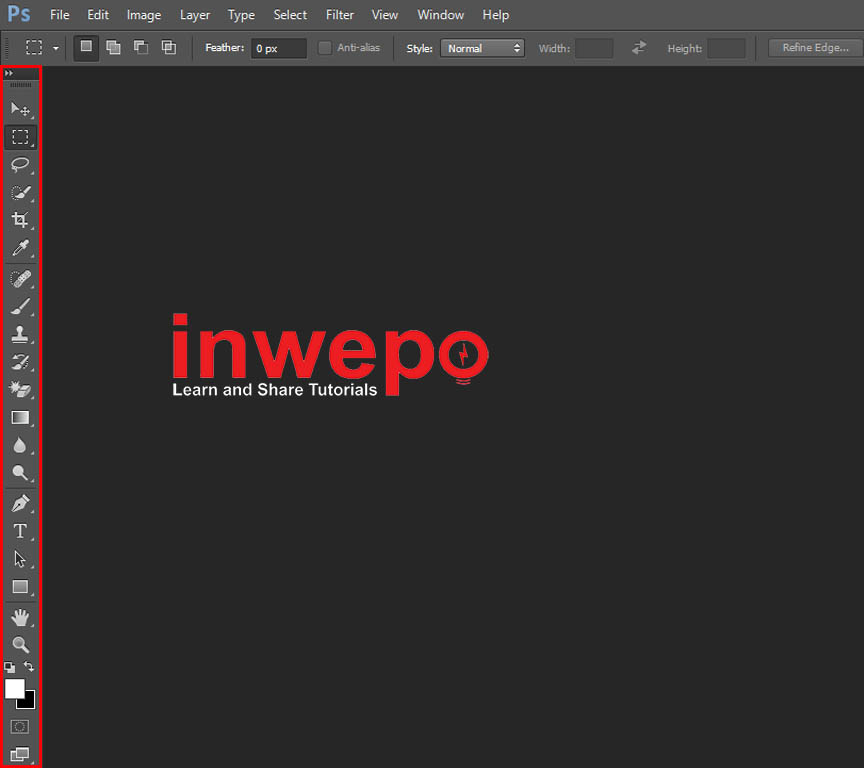Select the Eyedropper tool

20,248
